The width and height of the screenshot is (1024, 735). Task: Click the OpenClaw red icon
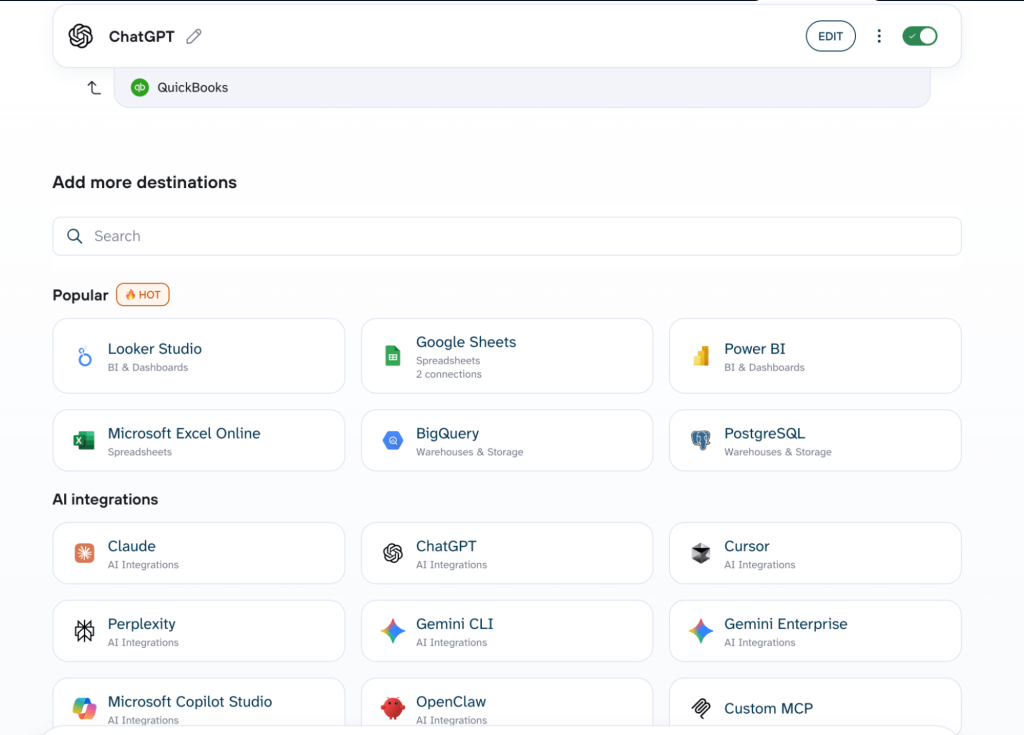click(392, 708)
